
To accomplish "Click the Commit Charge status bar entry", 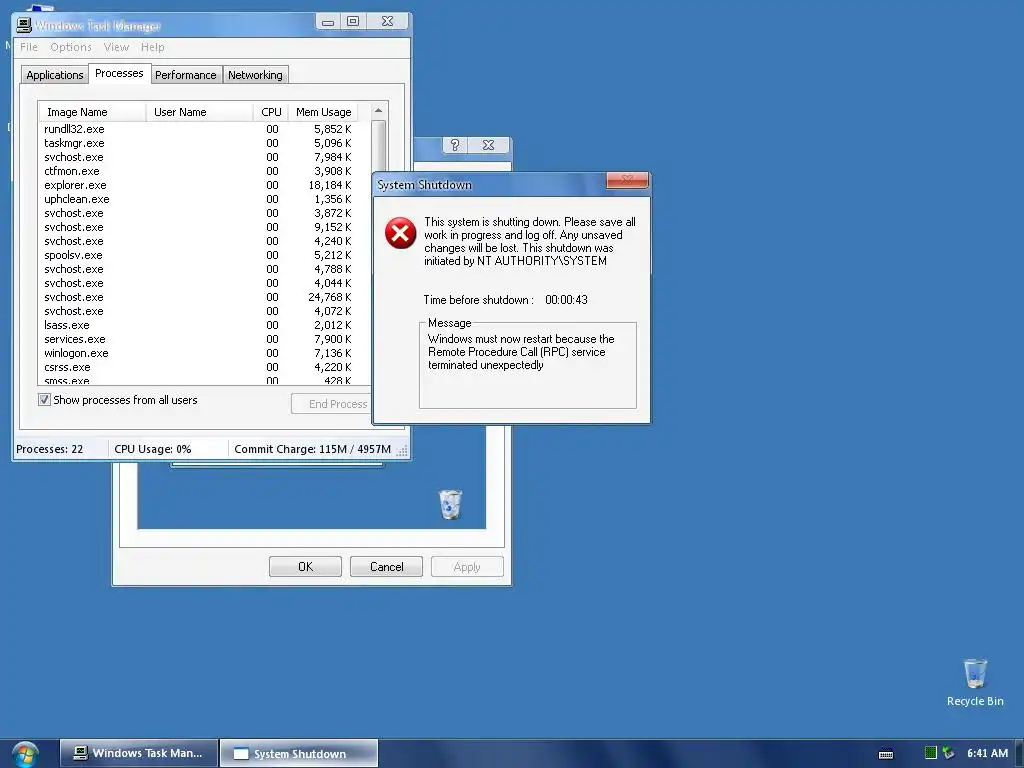I will point(312,449).
